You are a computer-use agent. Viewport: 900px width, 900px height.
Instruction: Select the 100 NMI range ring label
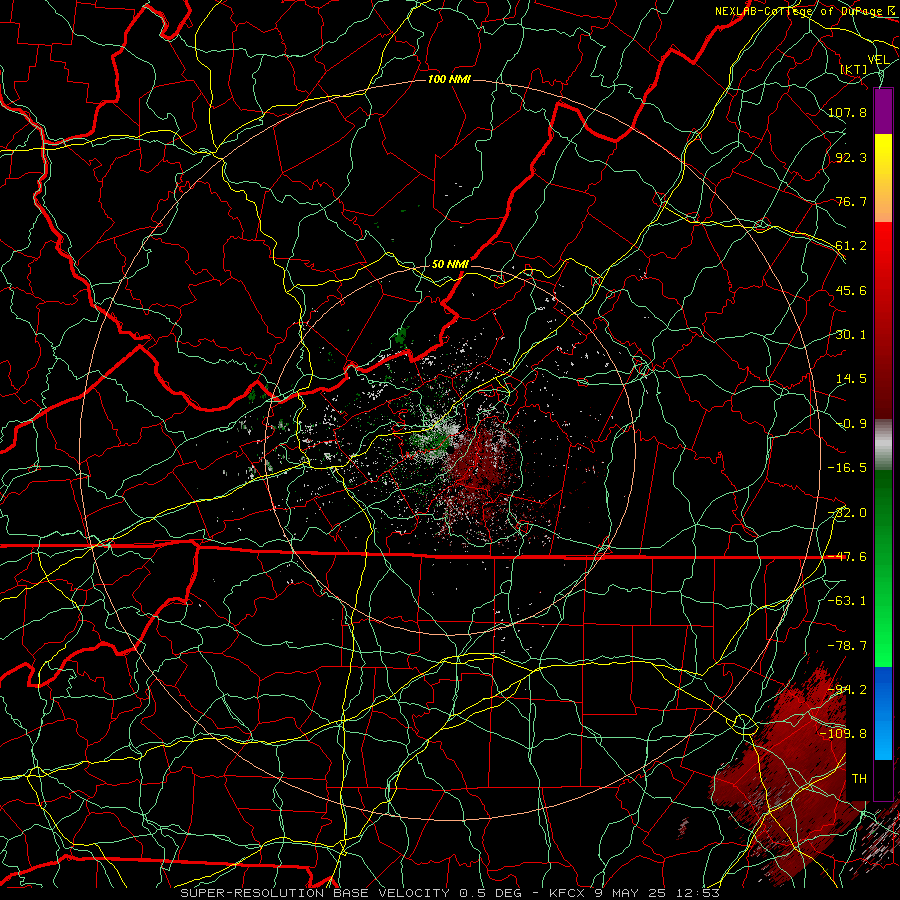click(x=449, y=79)
